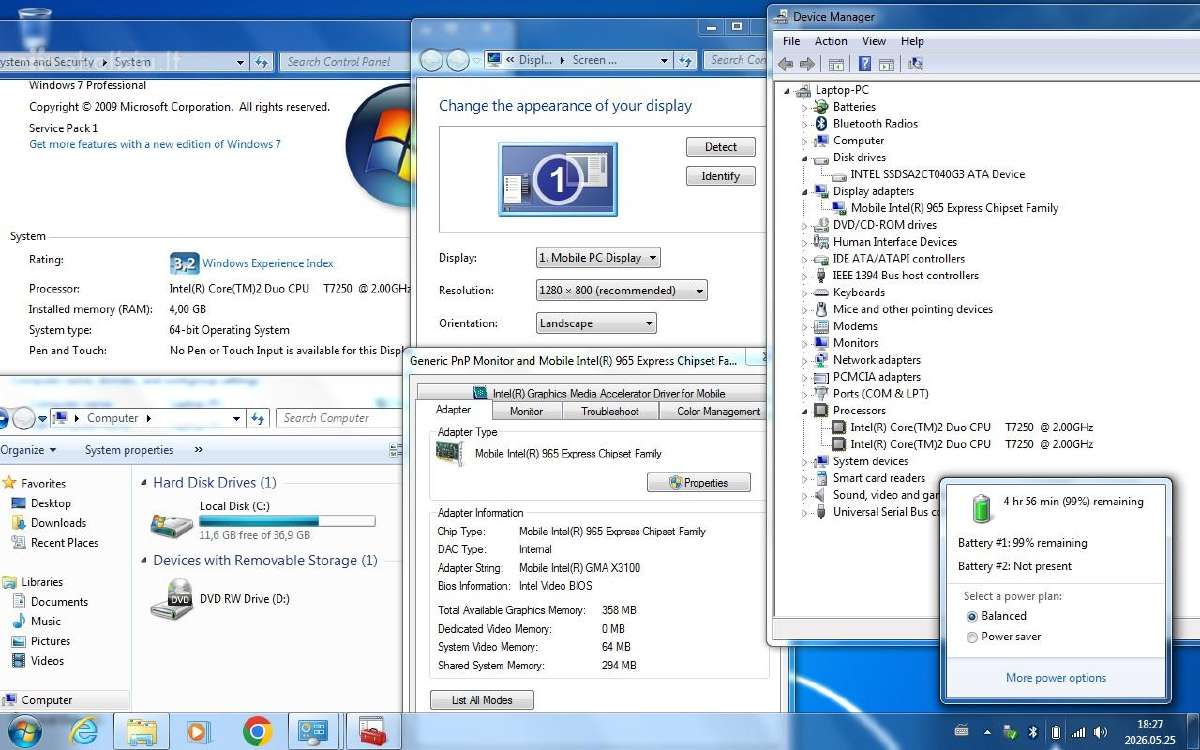1200x750 pixels.
Task: Click the red toolbox taskbar icon
Action: (373, 732)
